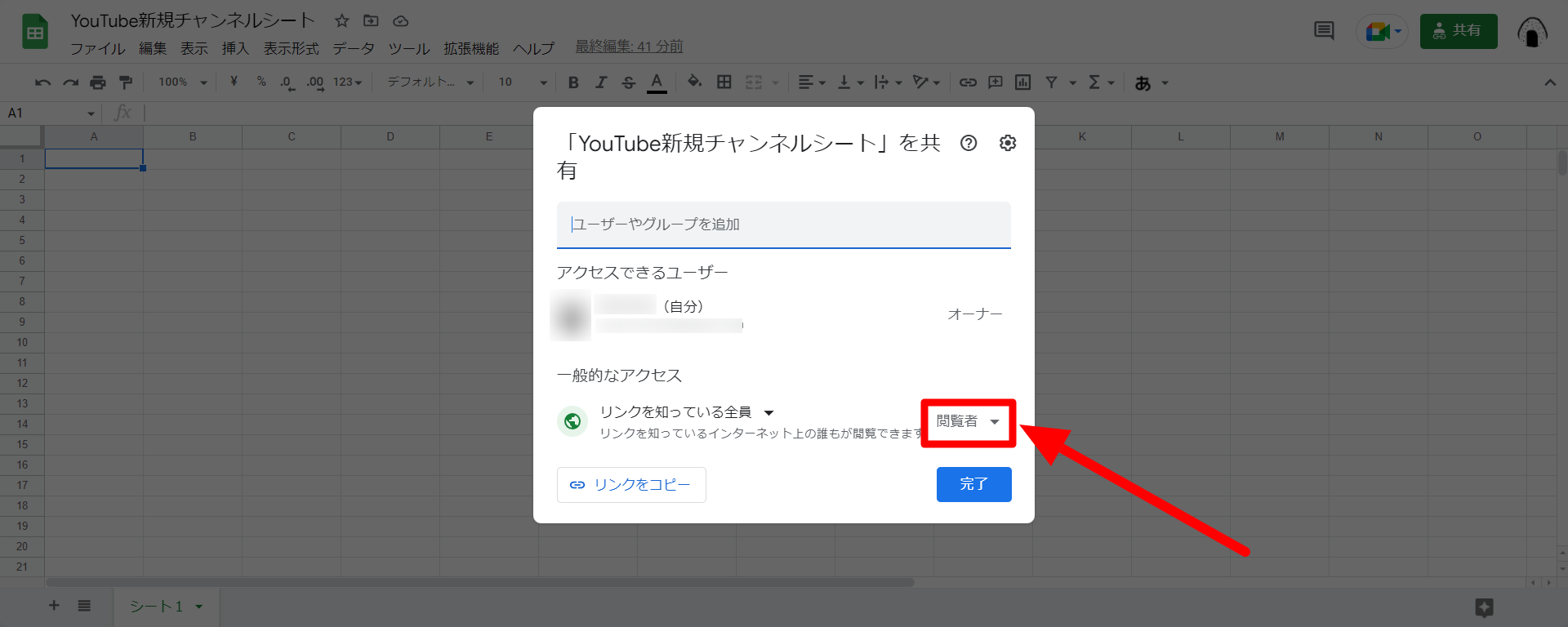Open the ヘルプ menu
This screenshot has width=1568, height=627.
pos(533,49)
